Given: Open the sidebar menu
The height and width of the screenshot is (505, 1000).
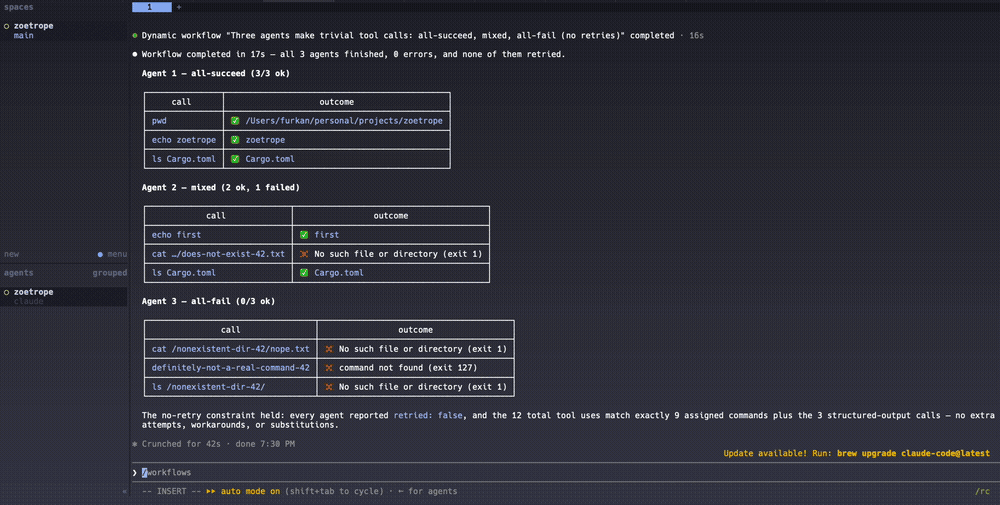Looking at the screenshot, I should (x=117, y=254).
